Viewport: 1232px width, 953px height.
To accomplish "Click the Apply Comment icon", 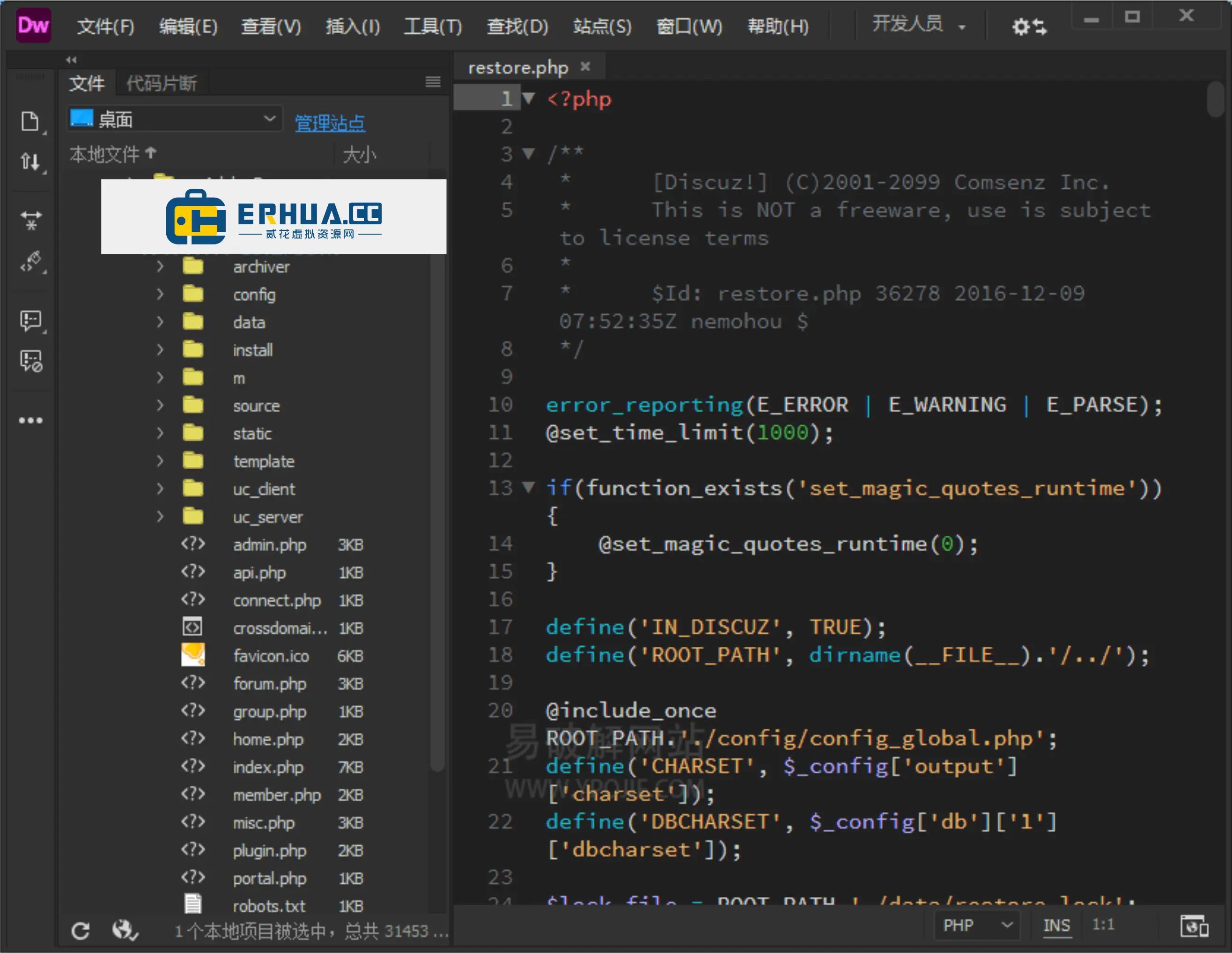I will pyautogui.click(x=31, y=320).
